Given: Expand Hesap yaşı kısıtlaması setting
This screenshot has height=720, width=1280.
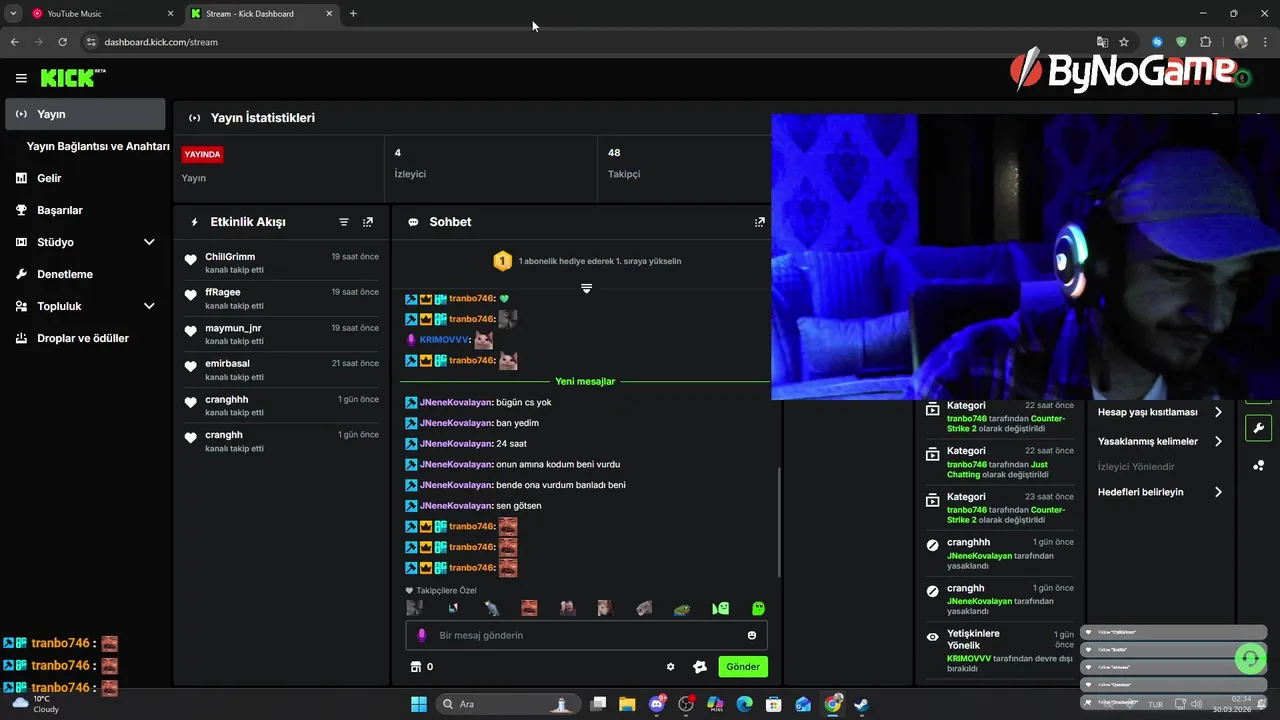Looking at the screenshot, I should pyautogui.click(x=1160, y=412).
